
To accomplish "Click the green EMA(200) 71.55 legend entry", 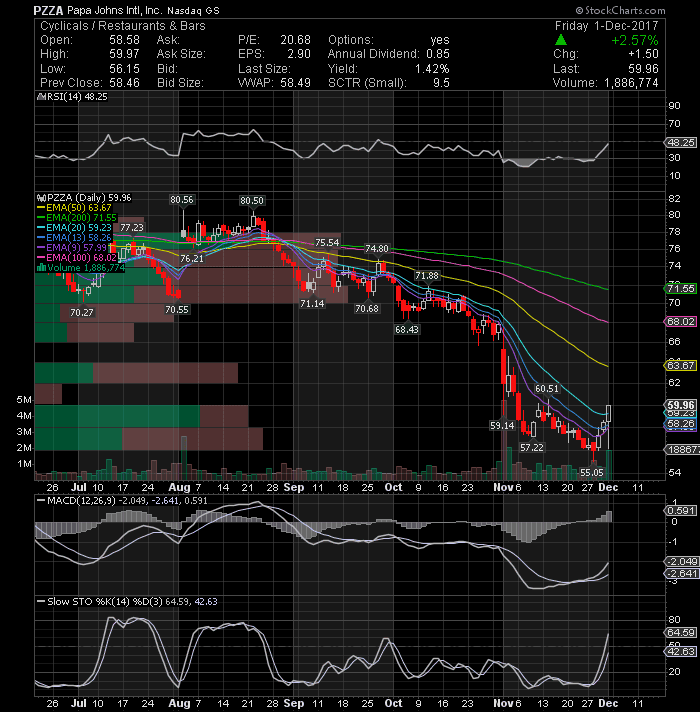I will 77,218.
